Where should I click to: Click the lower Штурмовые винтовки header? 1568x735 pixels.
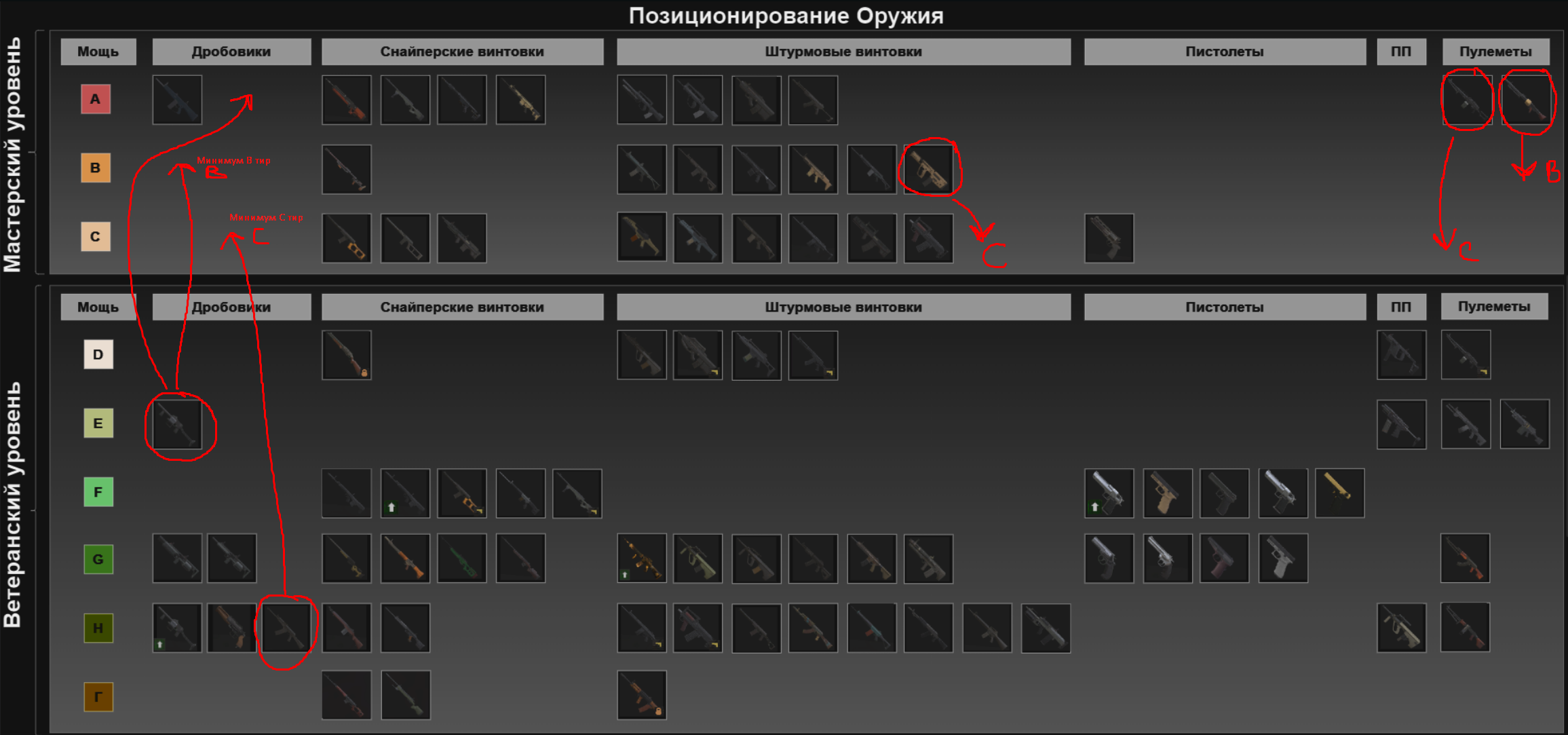click(x=843, y=307)
